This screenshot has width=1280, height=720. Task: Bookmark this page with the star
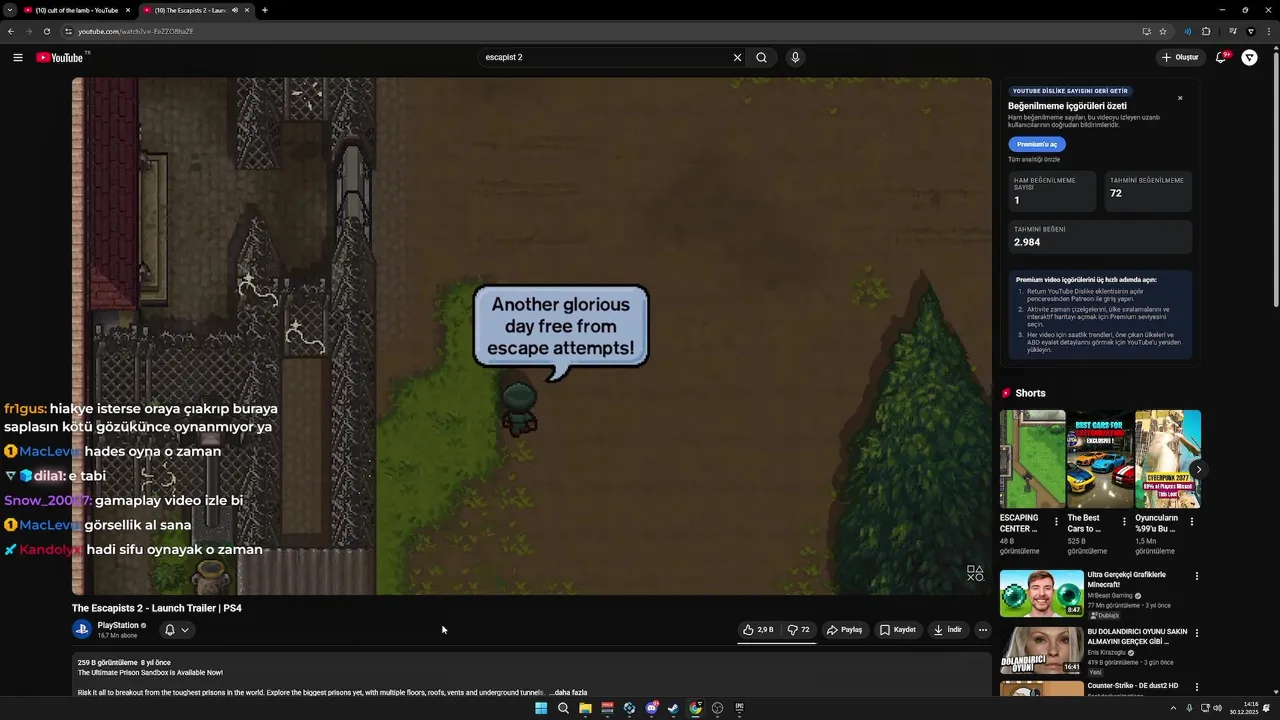pyautogui.click(x=1163, y=31)
